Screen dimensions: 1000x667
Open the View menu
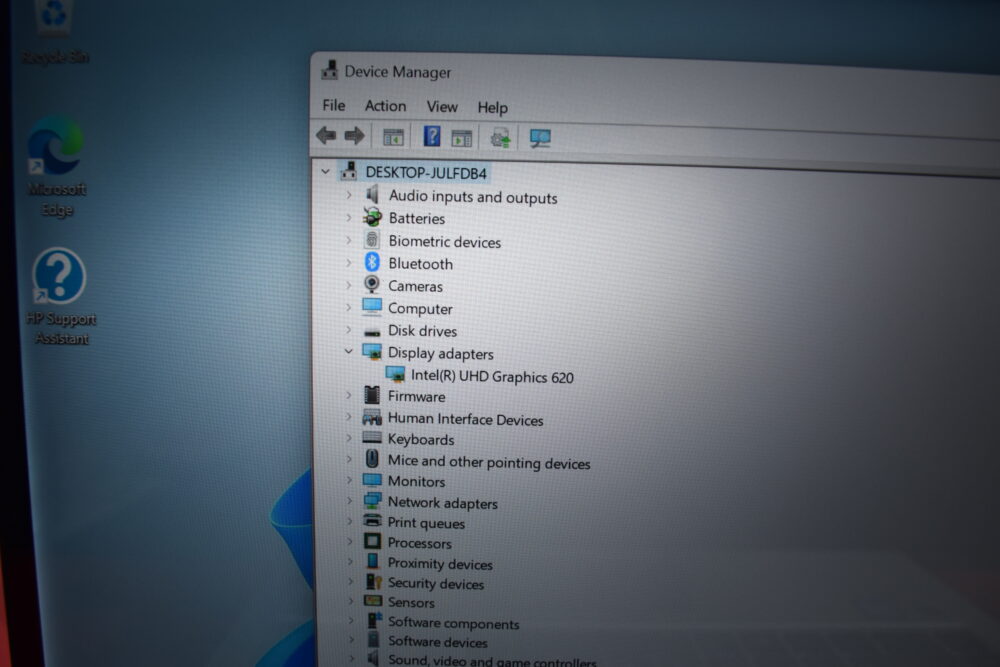point(442,106)
